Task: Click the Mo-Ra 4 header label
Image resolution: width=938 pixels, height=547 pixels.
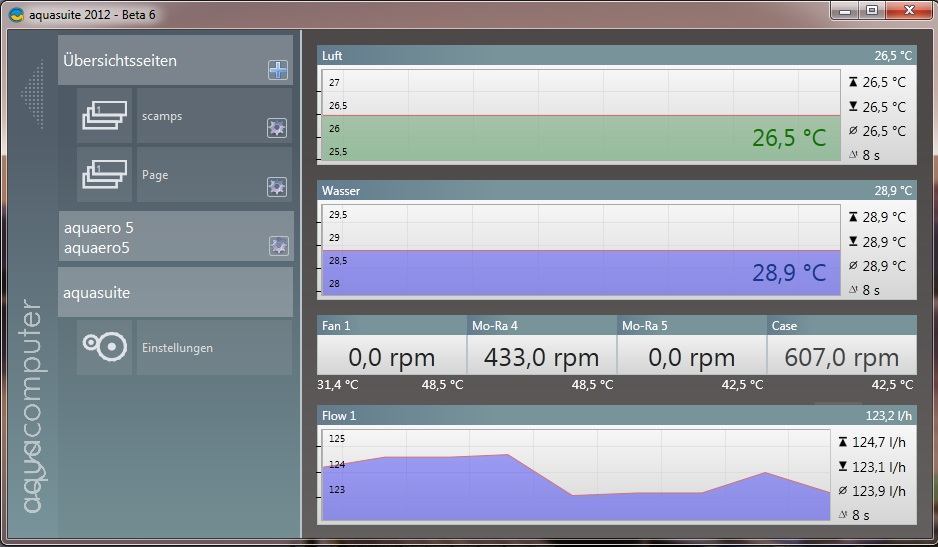Action: click(x=495, y=326)
